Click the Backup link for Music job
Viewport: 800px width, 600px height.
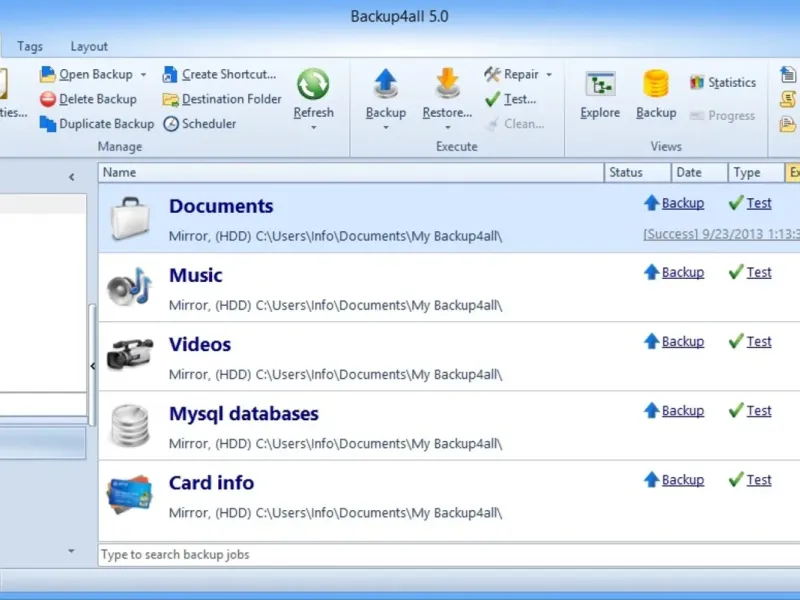point(683,272)
